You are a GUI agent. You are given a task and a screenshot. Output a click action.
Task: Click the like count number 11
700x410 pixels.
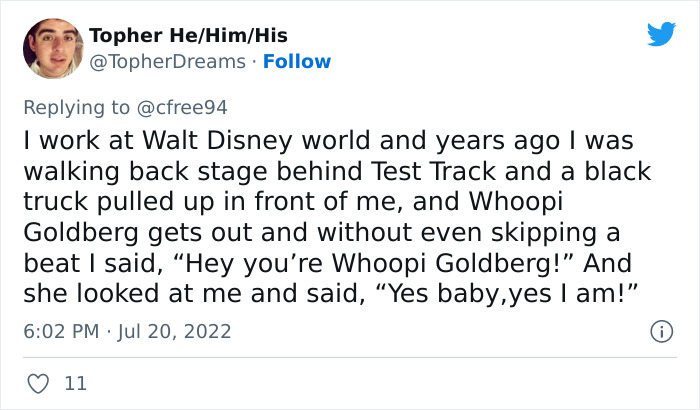pyautogui.click(x=75, y=383)
